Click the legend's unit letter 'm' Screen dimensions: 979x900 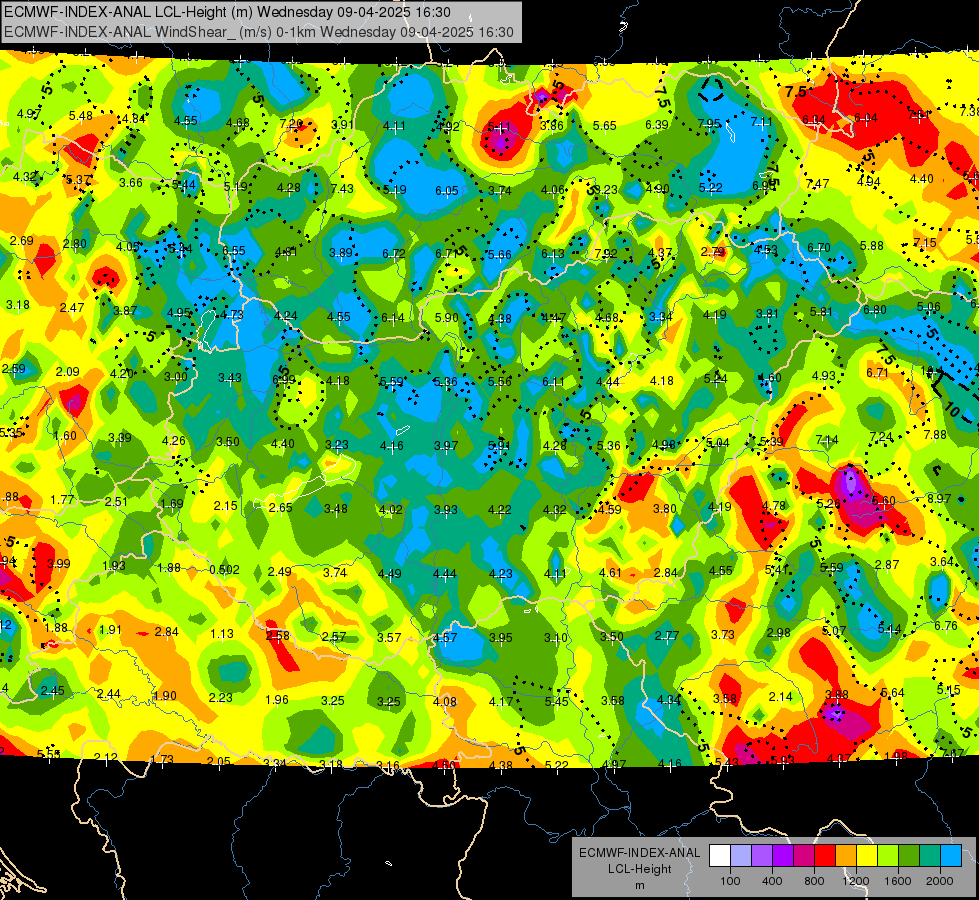tap(639, 886)
